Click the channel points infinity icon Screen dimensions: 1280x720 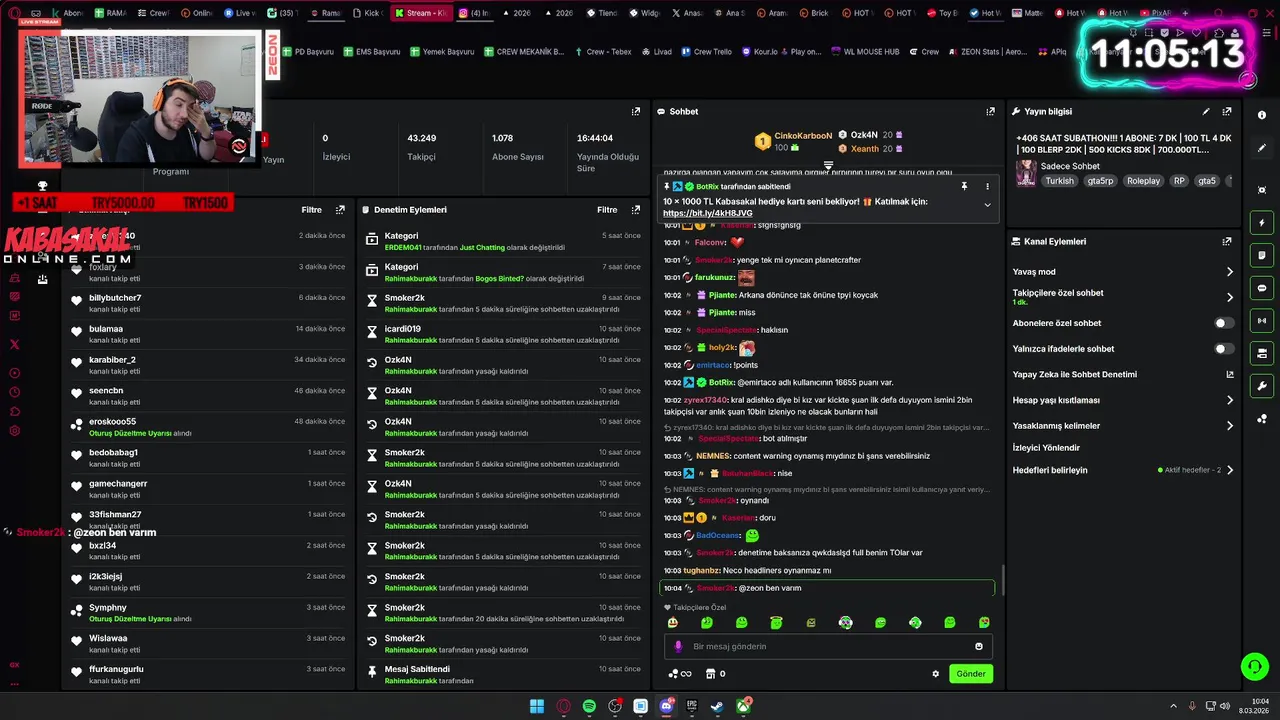click(680, 674)
